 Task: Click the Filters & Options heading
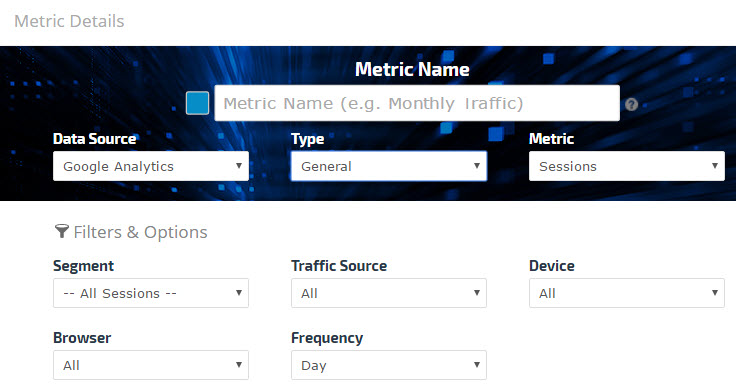tap(140, 232)
